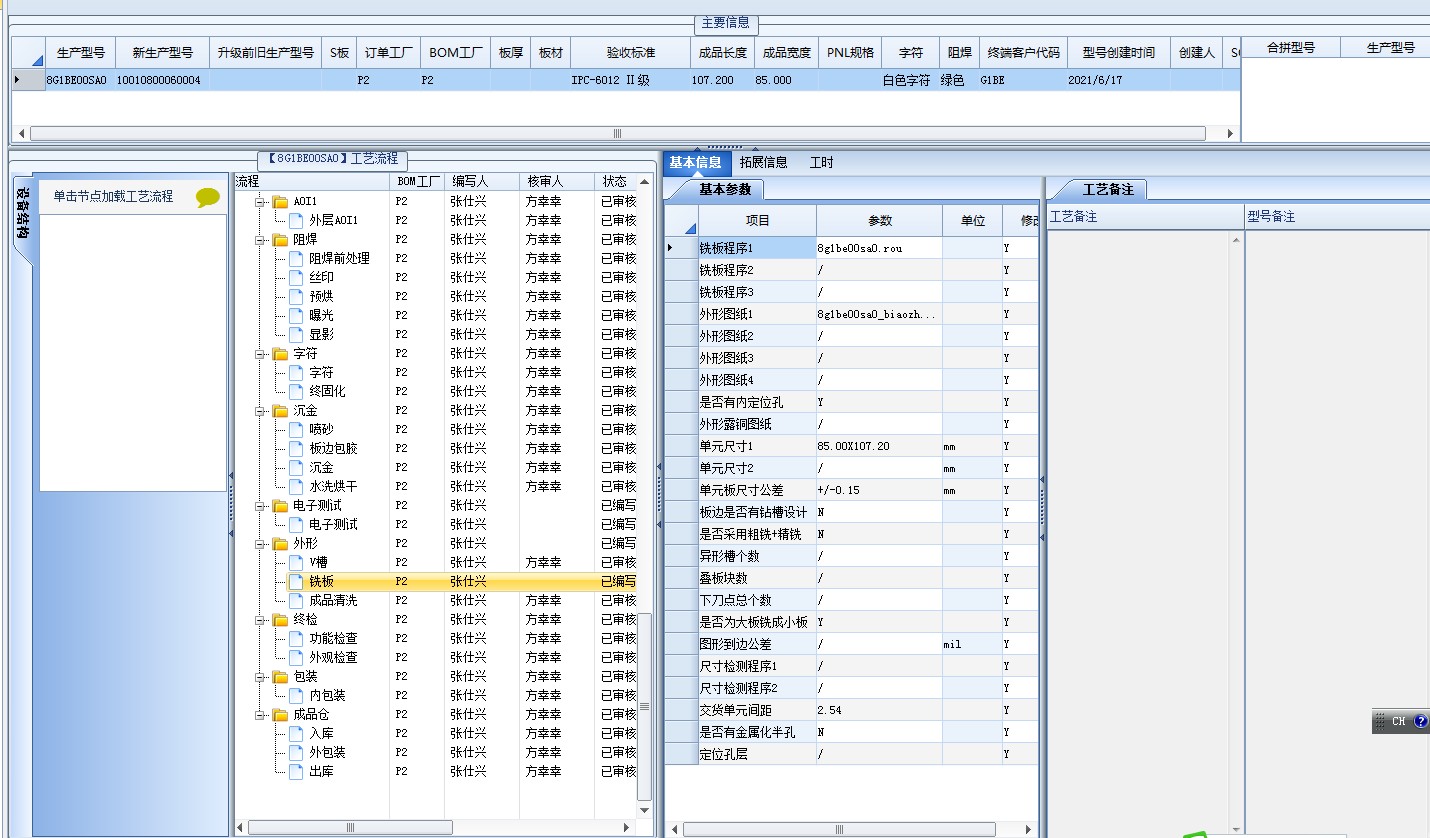Open the 拓展信息 tab
This screenshot has height=838, width=1430.
pyautogui.click(x=763, y=162)
